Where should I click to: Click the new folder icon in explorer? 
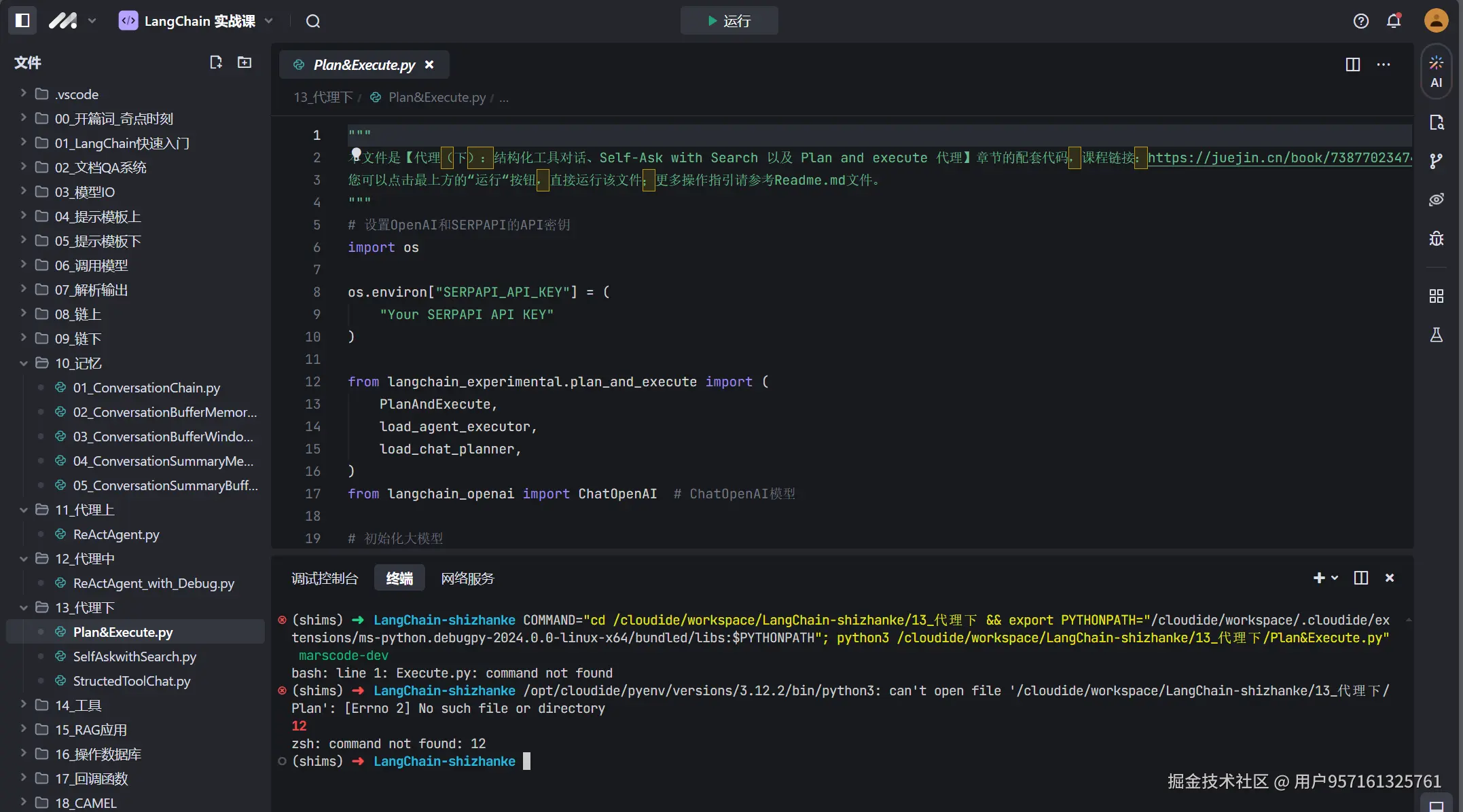[245, 62]
